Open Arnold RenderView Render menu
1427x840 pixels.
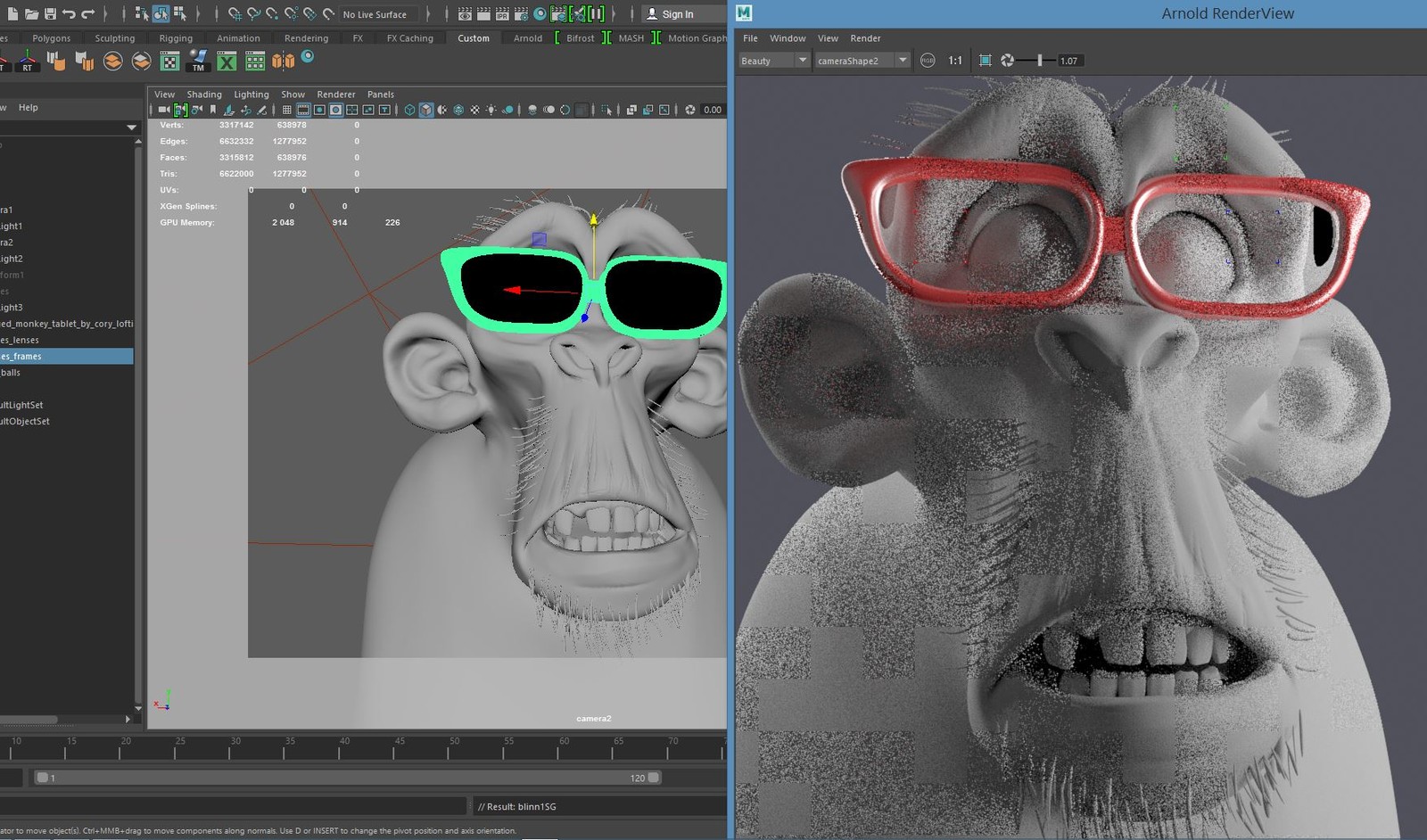point(865,38)
